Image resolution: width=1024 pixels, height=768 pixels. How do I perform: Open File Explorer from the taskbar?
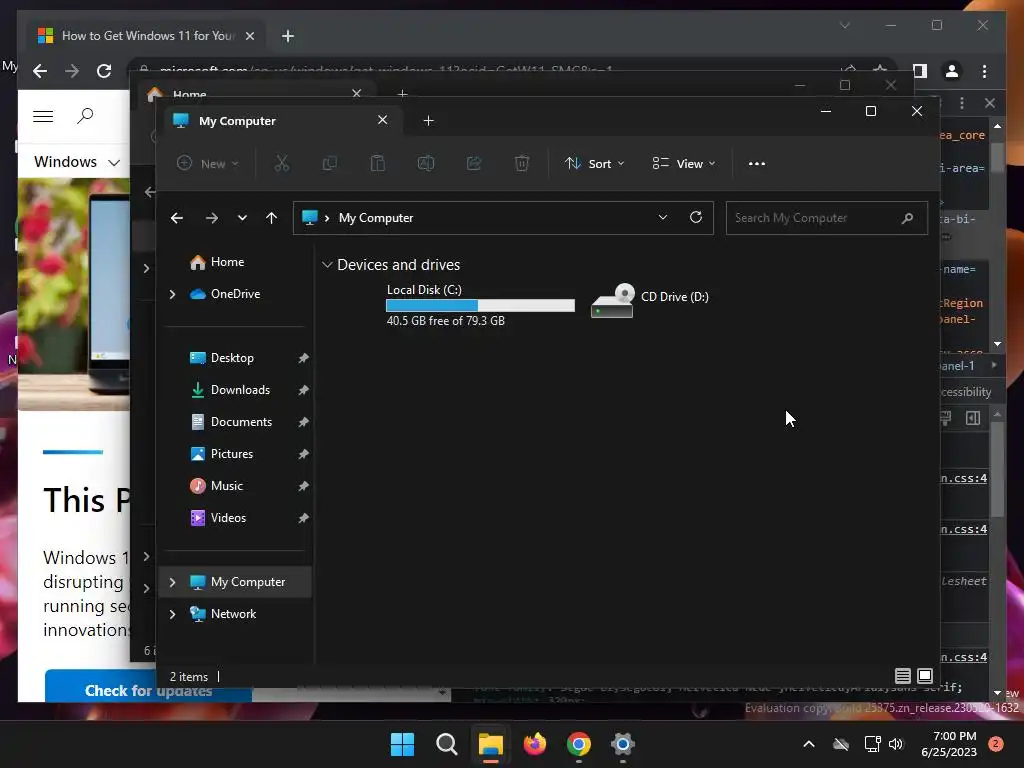click(x=490, y=744)
